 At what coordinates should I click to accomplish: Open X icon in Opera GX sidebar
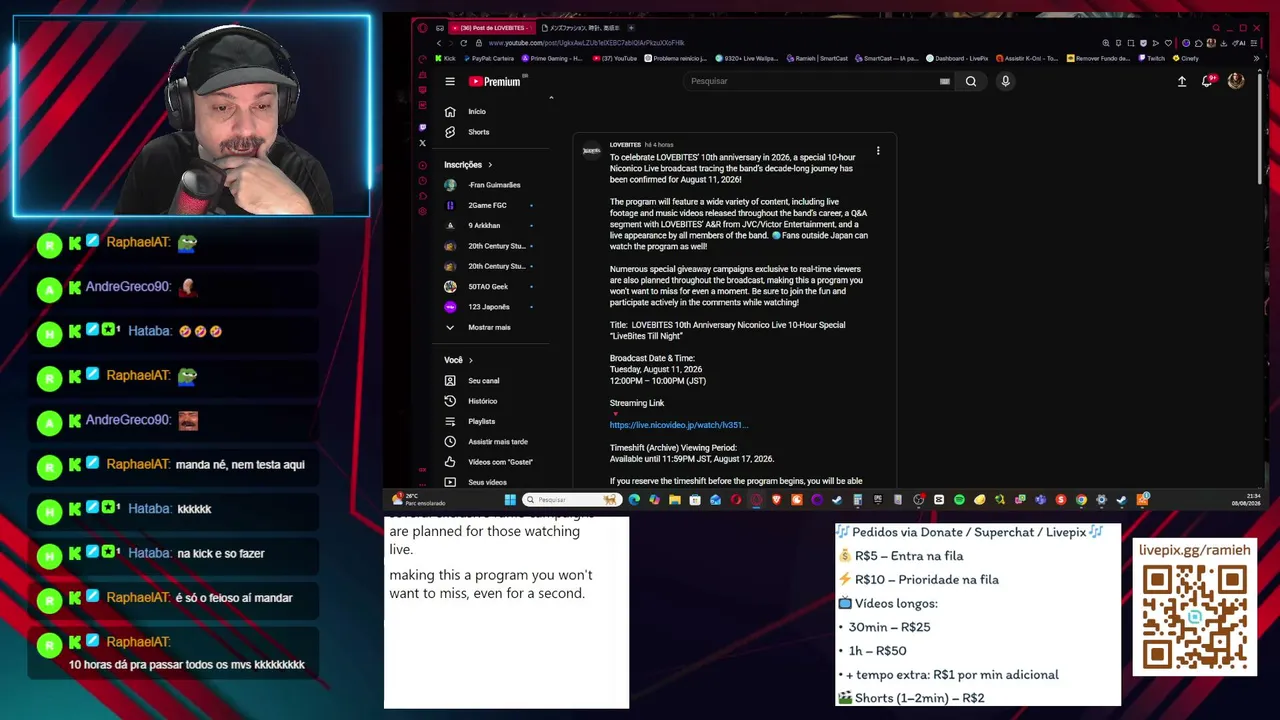422,143
